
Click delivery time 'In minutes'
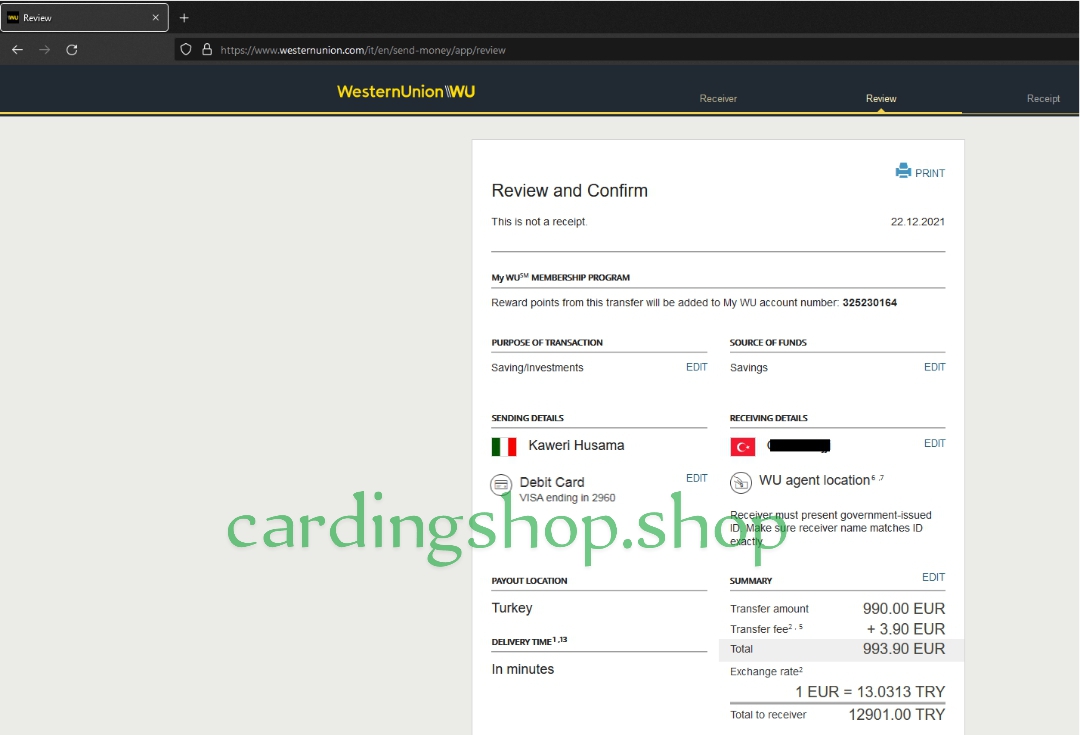tap(523, 669)
